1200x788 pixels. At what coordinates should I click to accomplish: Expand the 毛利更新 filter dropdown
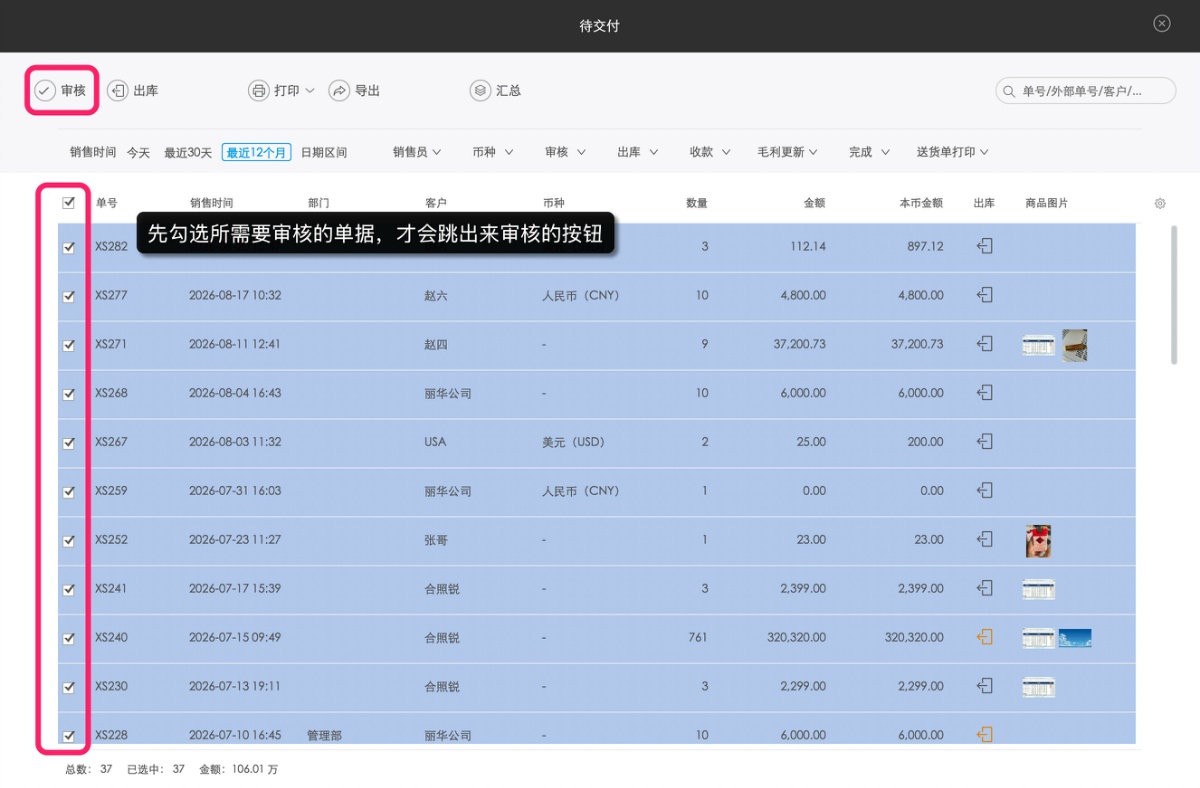pyautogui.click(x=787, y=152)
